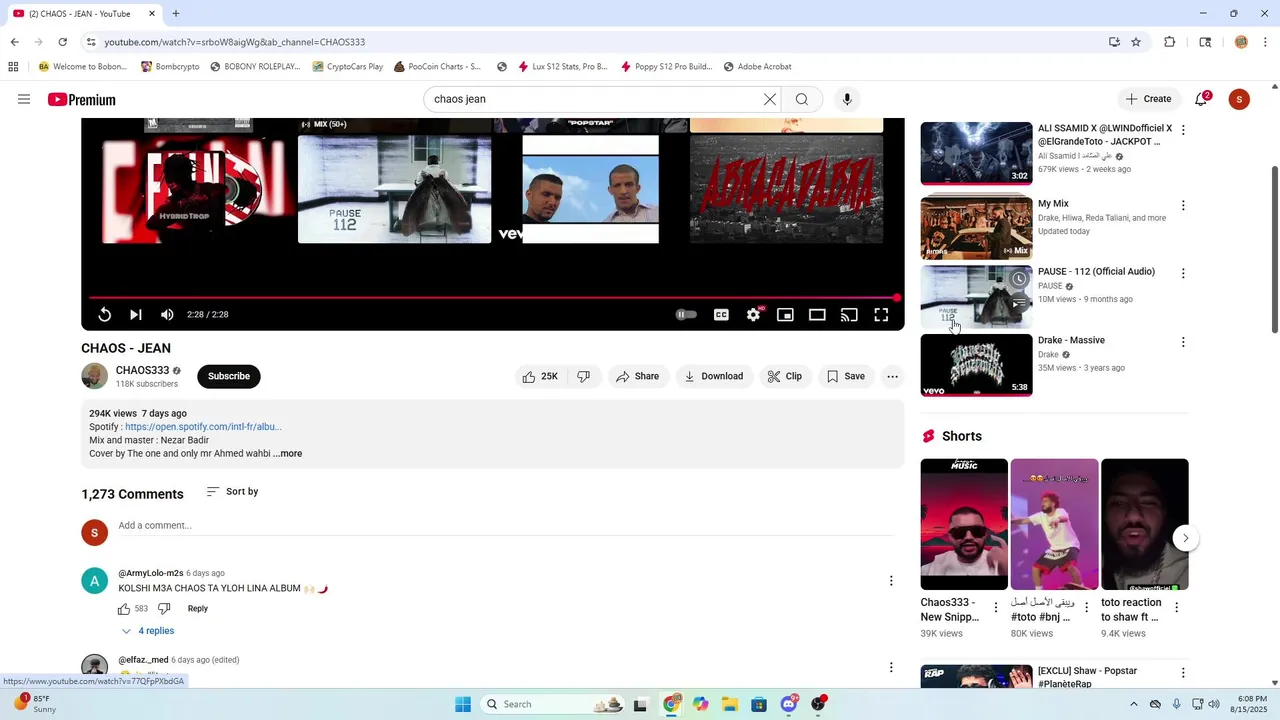
Task: Open Lux S12 Stats bookmark
Action: (562, 67)
